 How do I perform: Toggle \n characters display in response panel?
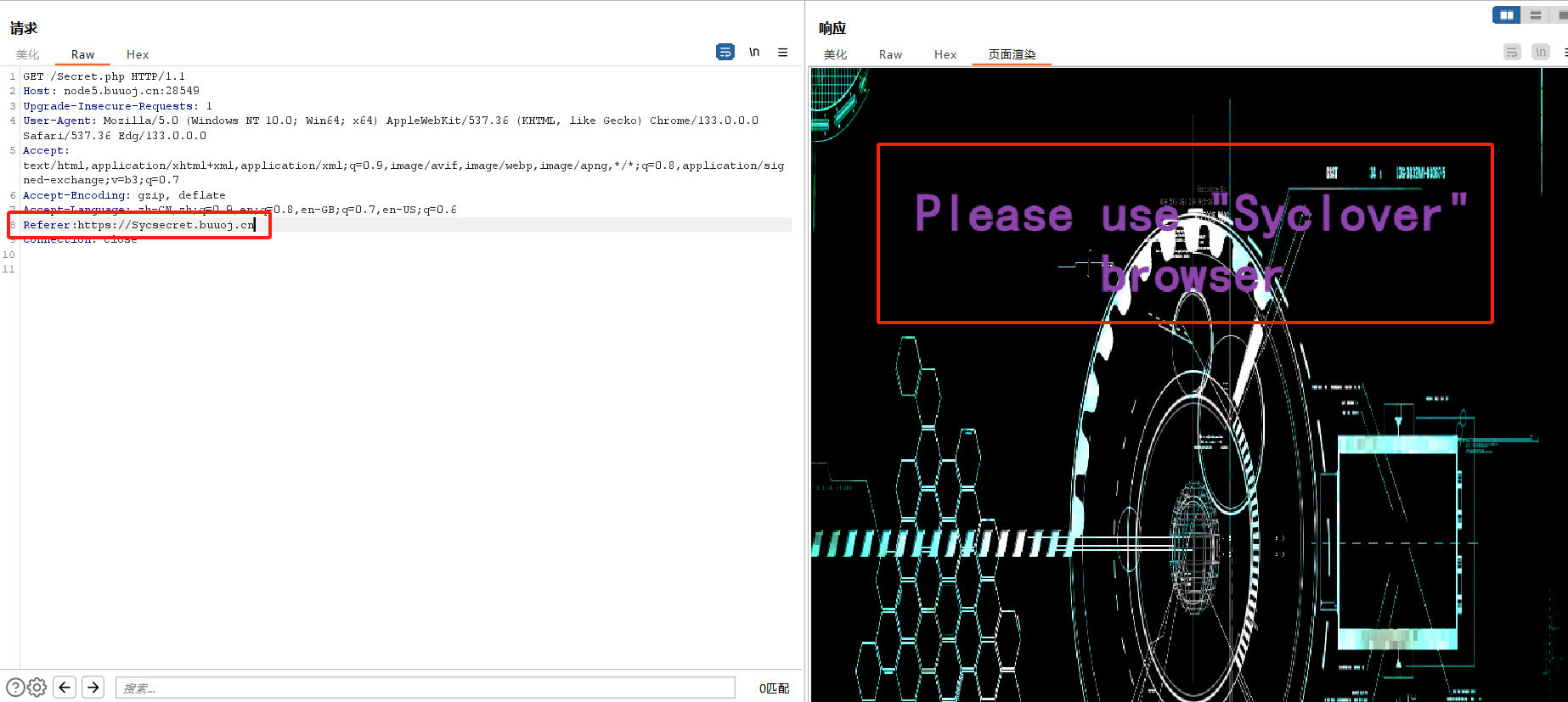1541,53
